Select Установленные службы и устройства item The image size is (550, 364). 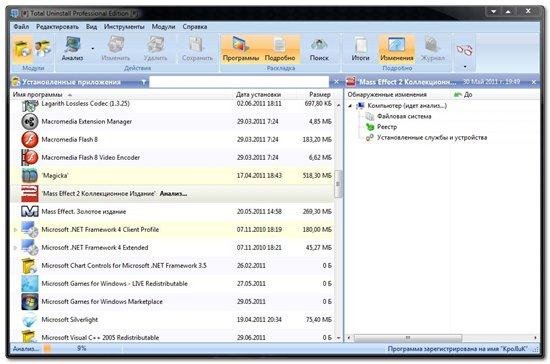432,137
